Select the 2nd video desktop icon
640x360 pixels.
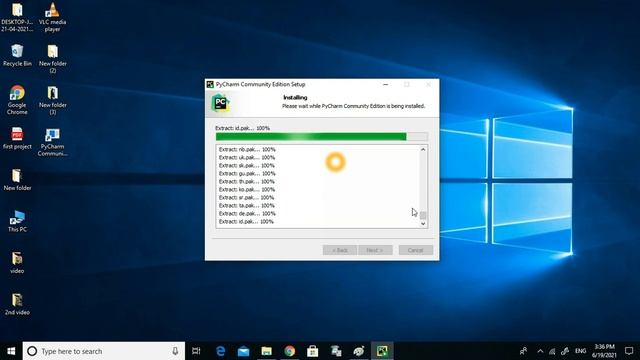17,304
